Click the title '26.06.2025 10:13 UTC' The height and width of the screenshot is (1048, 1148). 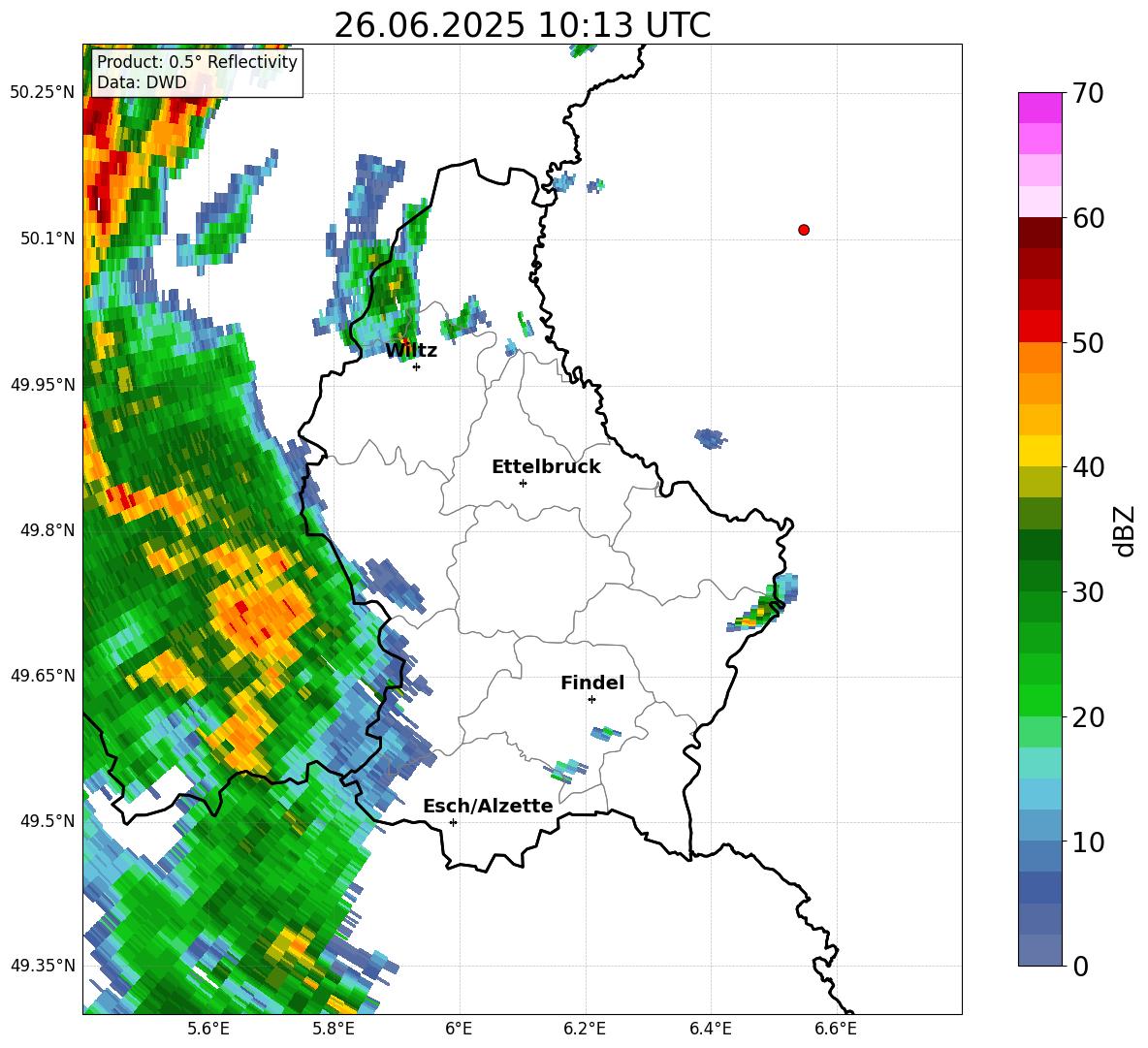click(522, 25)
